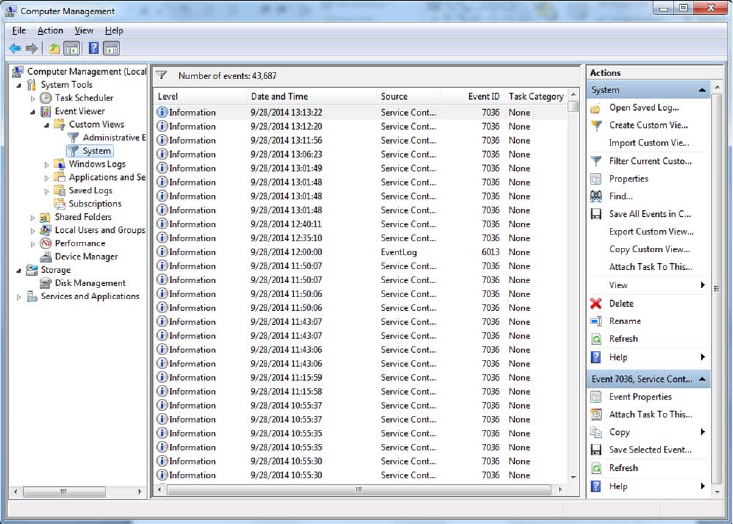Image resolution: width=733 pixels, height=524 pixels.
Task: Collapse the Event Viewer tree node
Action: [x=33, y=112]
